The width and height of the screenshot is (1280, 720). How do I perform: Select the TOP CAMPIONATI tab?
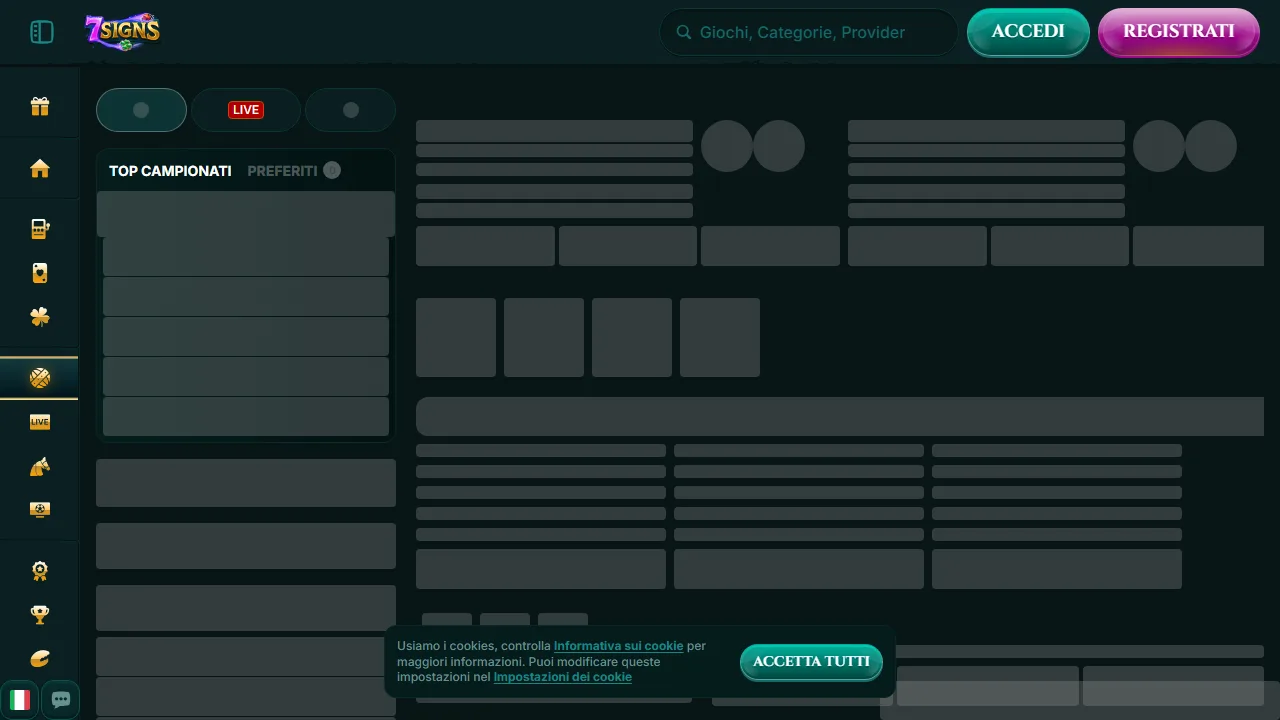coord(170,171)
